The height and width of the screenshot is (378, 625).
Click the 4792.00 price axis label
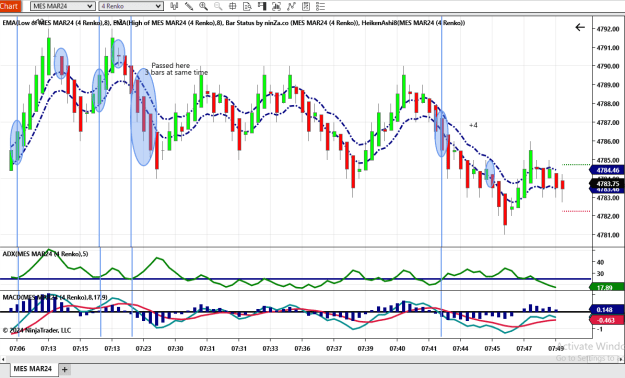(608, 29)
